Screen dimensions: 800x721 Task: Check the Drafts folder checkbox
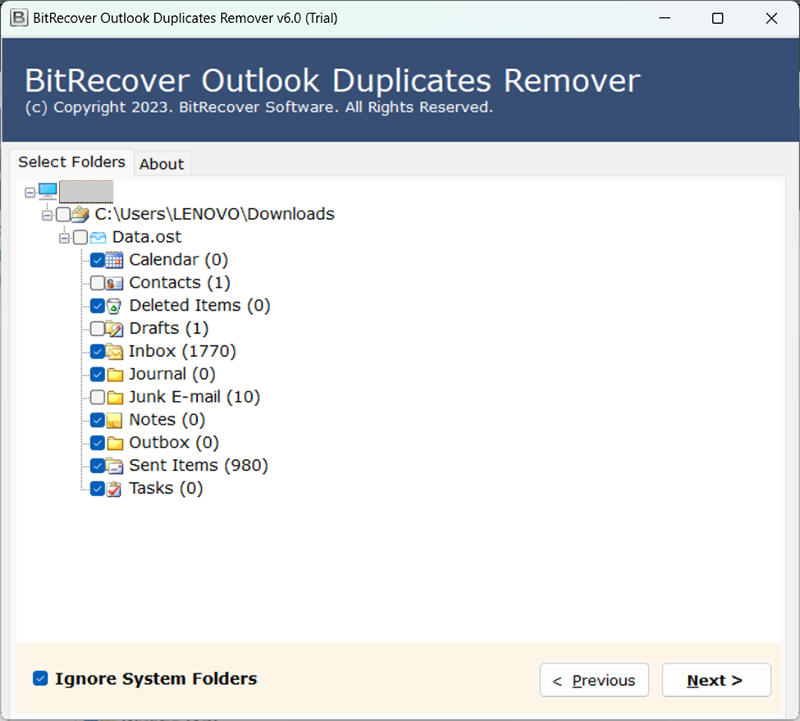click(x=97, y=329)
